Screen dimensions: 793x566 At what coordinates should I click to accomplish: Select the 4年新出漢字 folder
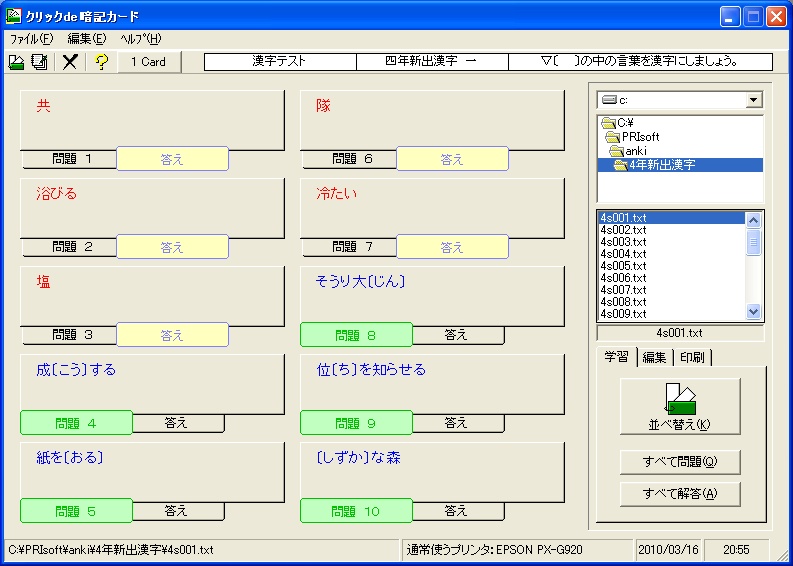[680, 165]
